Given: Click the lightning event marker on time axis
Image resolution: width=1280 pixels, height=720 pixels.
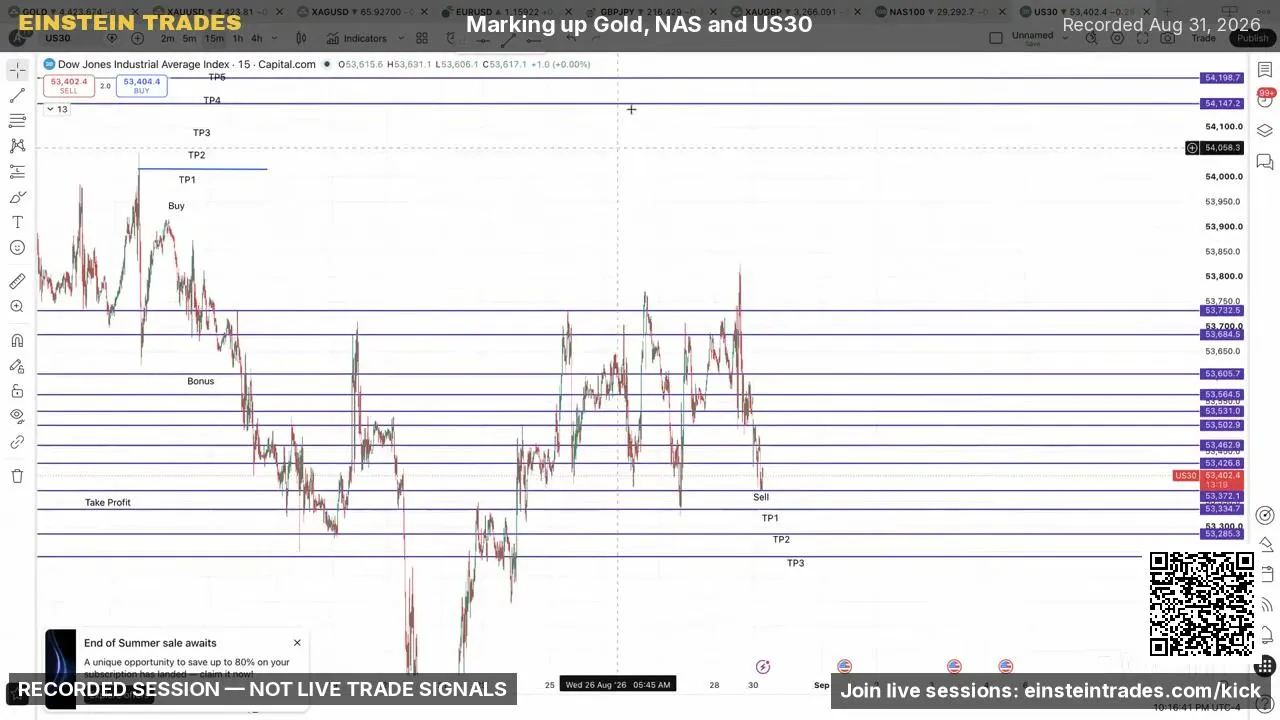Looking at the screenshot, I should 763,667.
